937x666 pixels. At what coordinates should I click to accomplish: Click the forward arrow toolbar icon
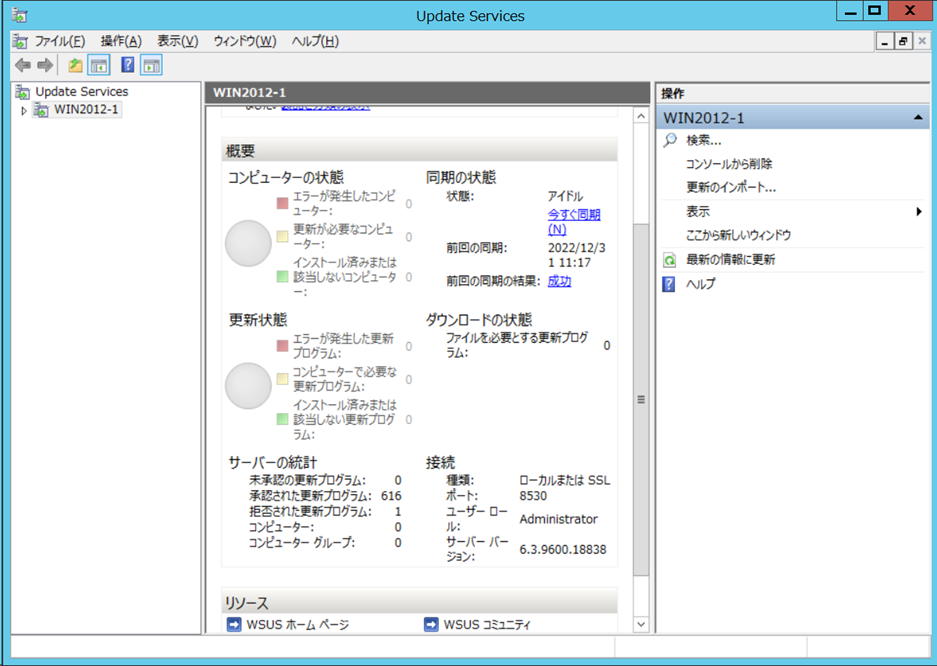[45, 65]
